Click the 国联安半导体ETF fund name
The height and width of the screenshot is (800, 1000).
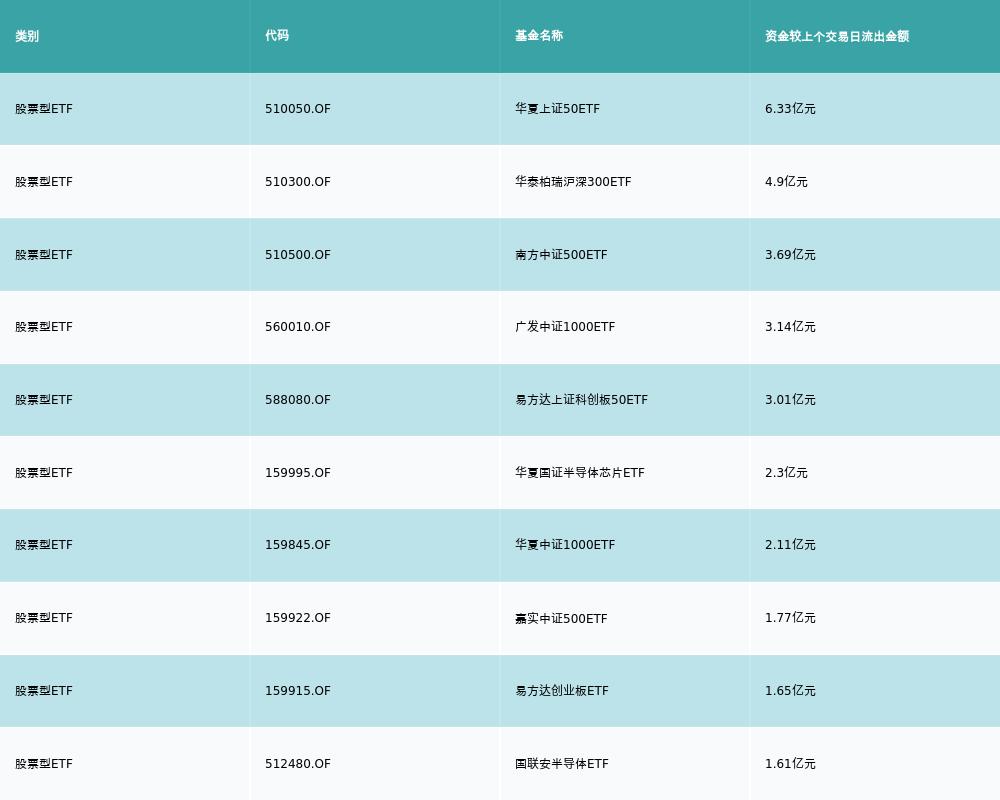tap(562, 764)
